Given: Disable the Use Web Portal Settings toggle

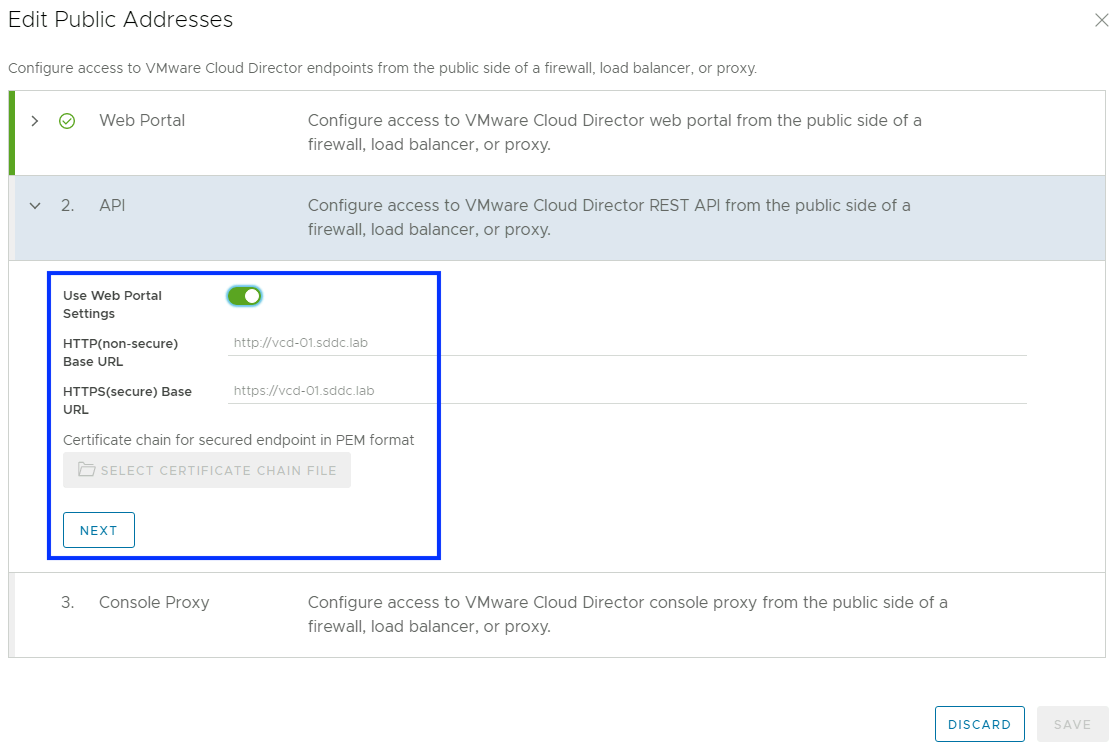Looking at the screenshot, I should coord(244,296).
